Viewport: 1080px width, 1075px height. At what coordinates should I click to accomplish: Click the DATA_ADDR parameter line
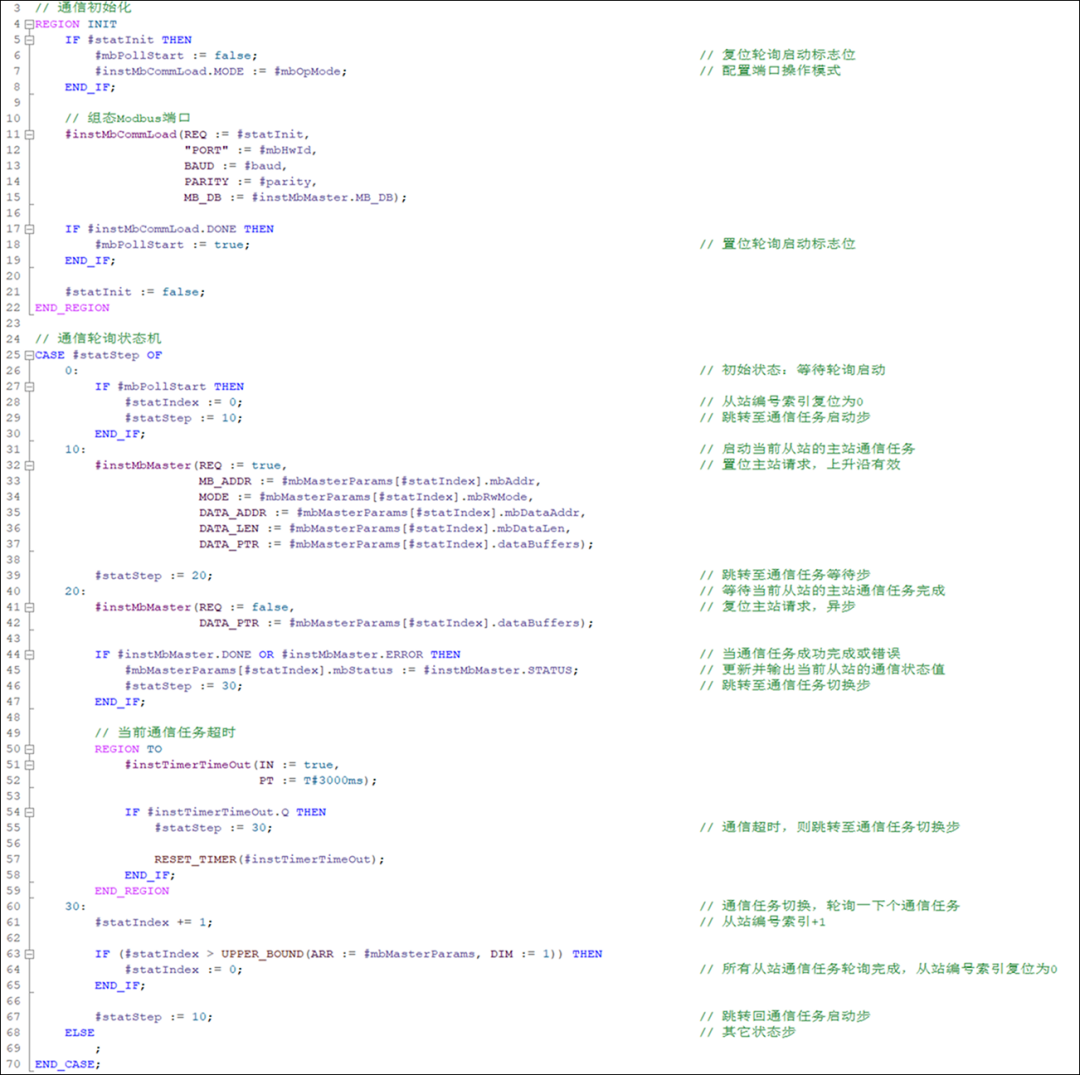(393, 513)
